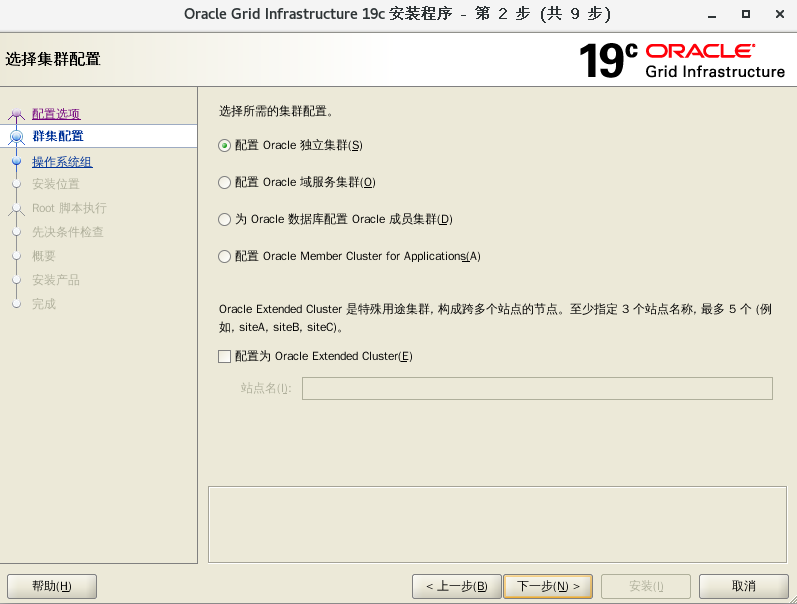Viewport: 797px width, 604px height.
Task: Enable 配置为 Oracle Extended Cluster checkbox
Action: point(224,356)
